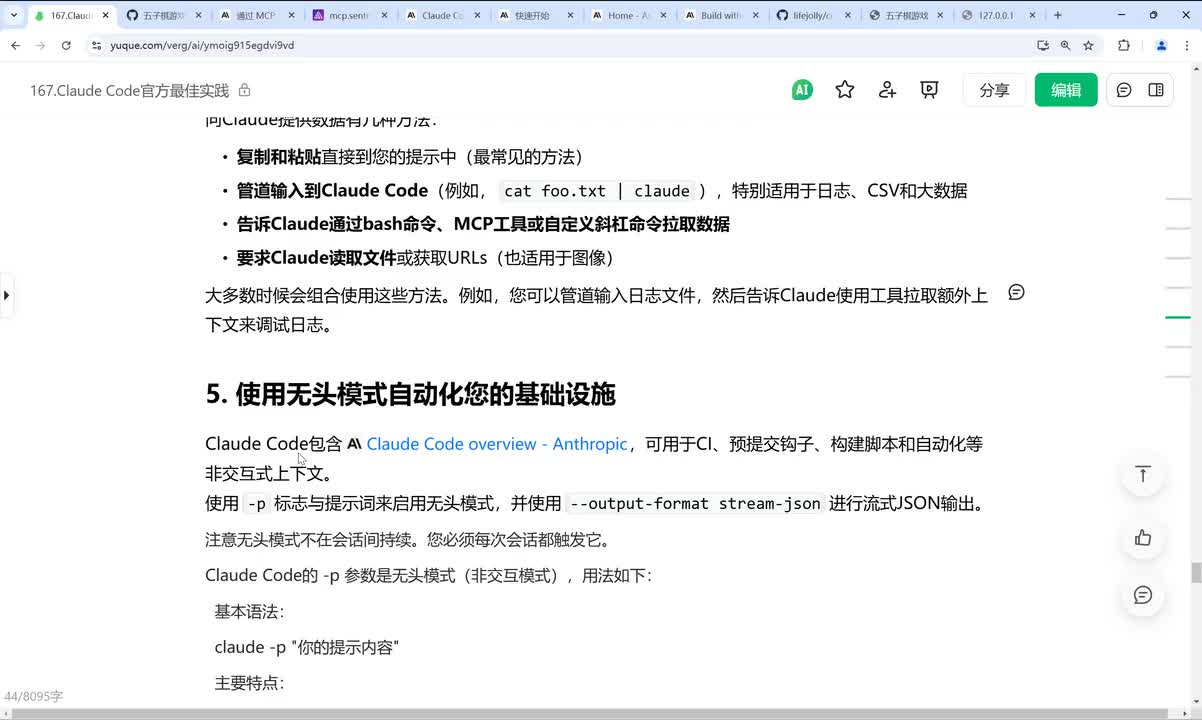This screenshot has height=720, width=1202.
Task: Open the zoom magnifier icon in address bar
Action: pyautogui.click(x=1065, y=45)
